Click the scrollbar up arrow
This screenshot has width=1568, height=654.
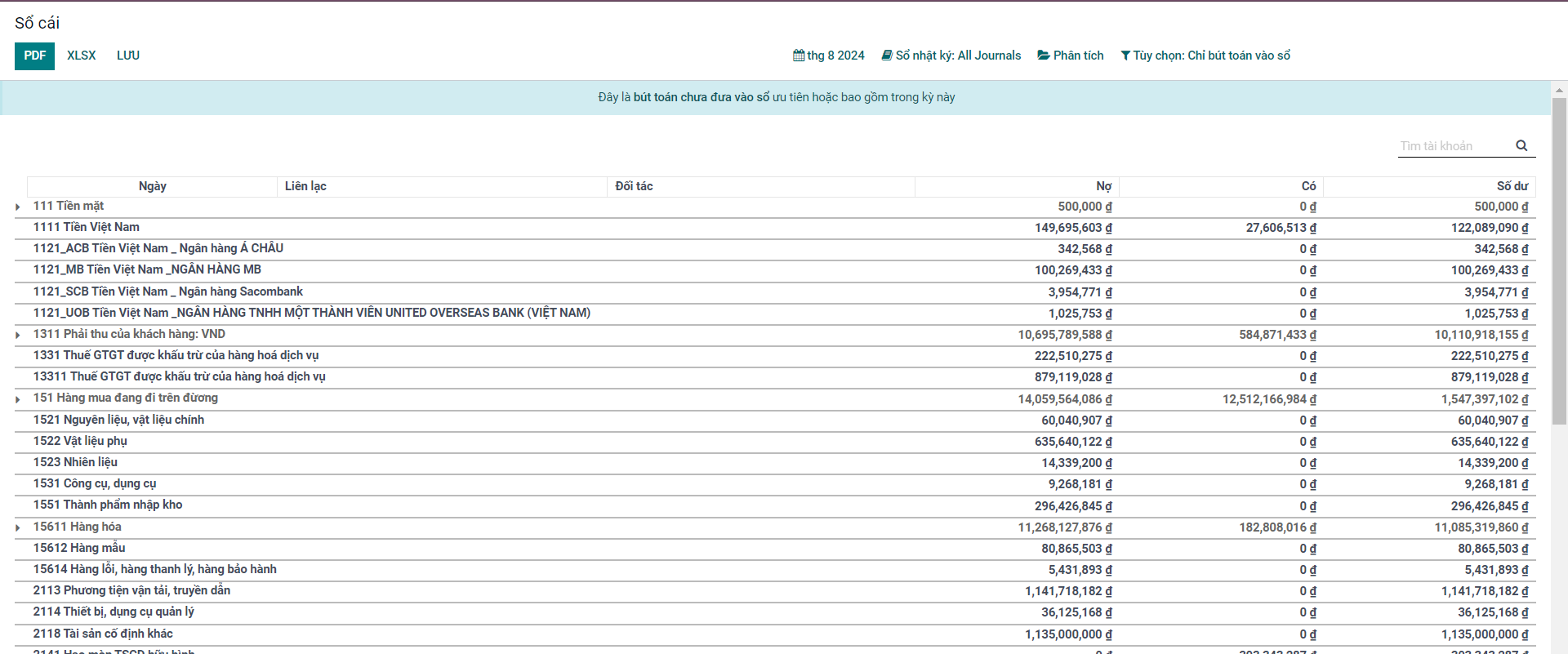(1559, 90)
